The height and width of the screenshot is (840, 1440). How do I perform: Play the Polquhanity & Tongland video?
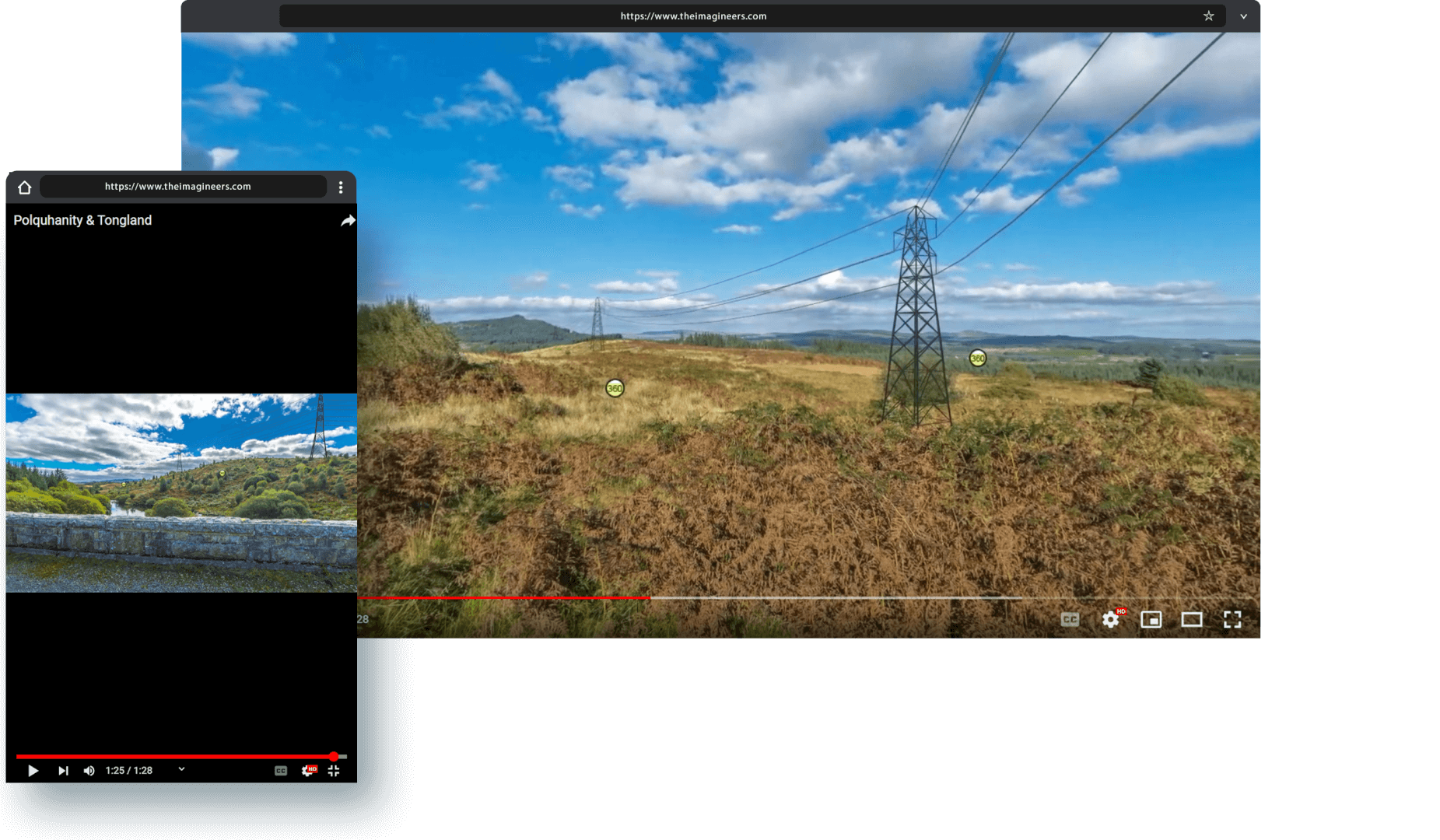(33, 771)
